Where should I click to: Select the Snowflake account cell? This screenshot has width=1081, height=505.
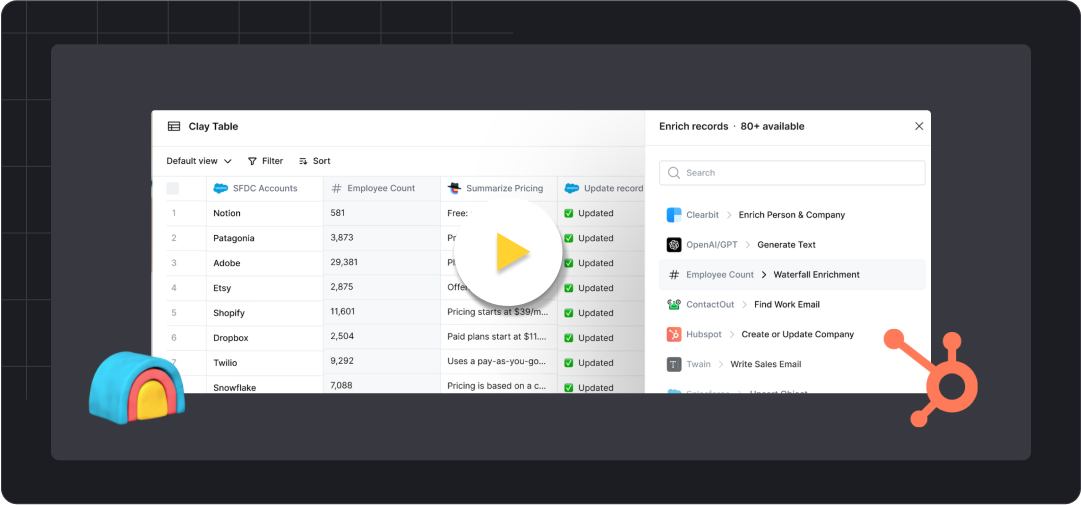(x=264, y=385)
